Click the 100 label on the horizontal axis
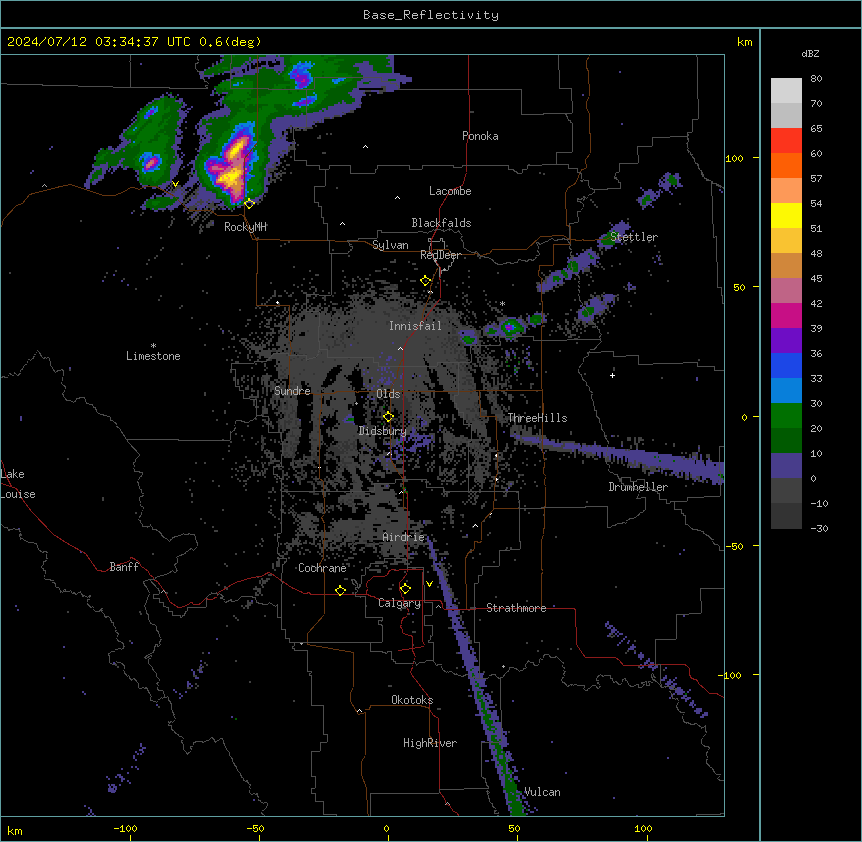Image resolution: width=862 pixels, height=842 pixels. [643, 828]
